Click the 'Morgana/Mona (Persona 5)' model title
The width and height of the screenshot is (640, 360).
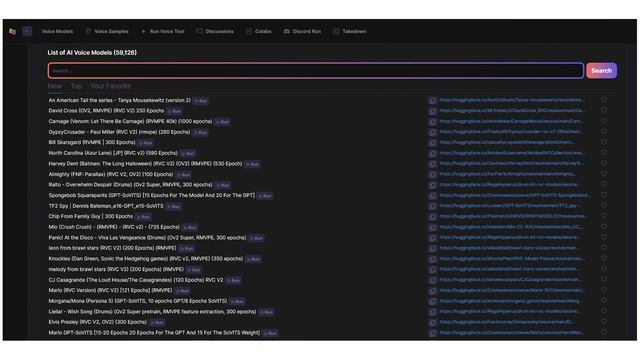[138, 301]
